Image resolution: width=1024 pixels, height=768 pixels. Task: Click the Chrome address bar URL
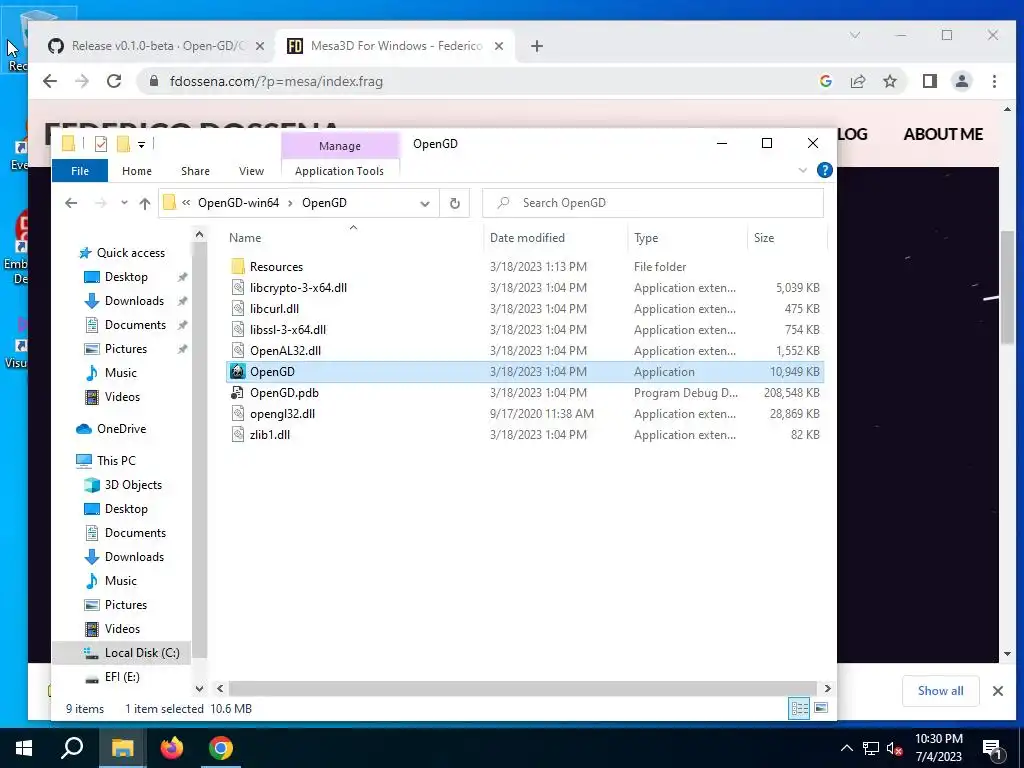(276, 82)
